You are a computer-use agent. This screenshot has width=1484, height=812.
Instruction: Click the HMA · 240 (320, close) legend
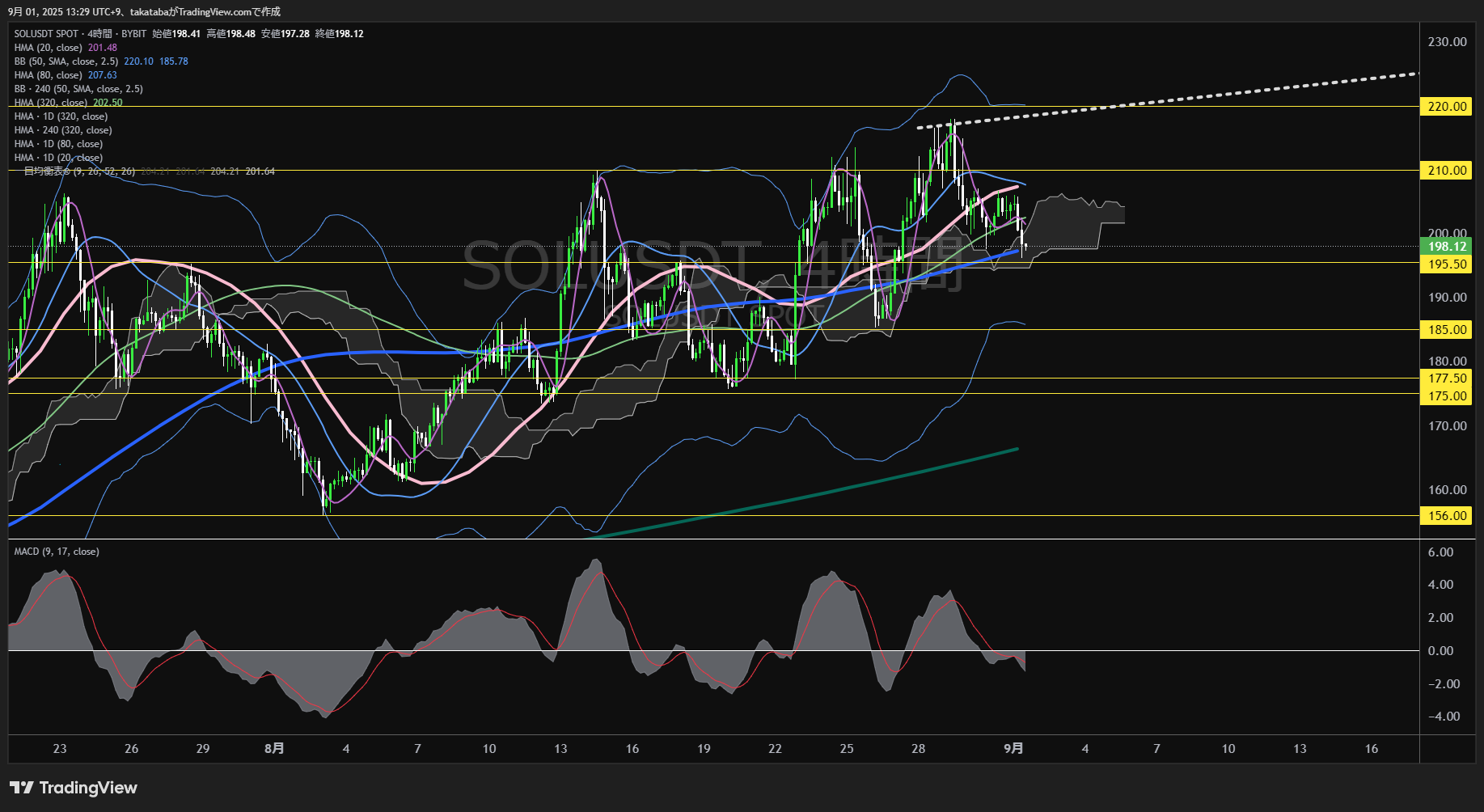point(63,130)
